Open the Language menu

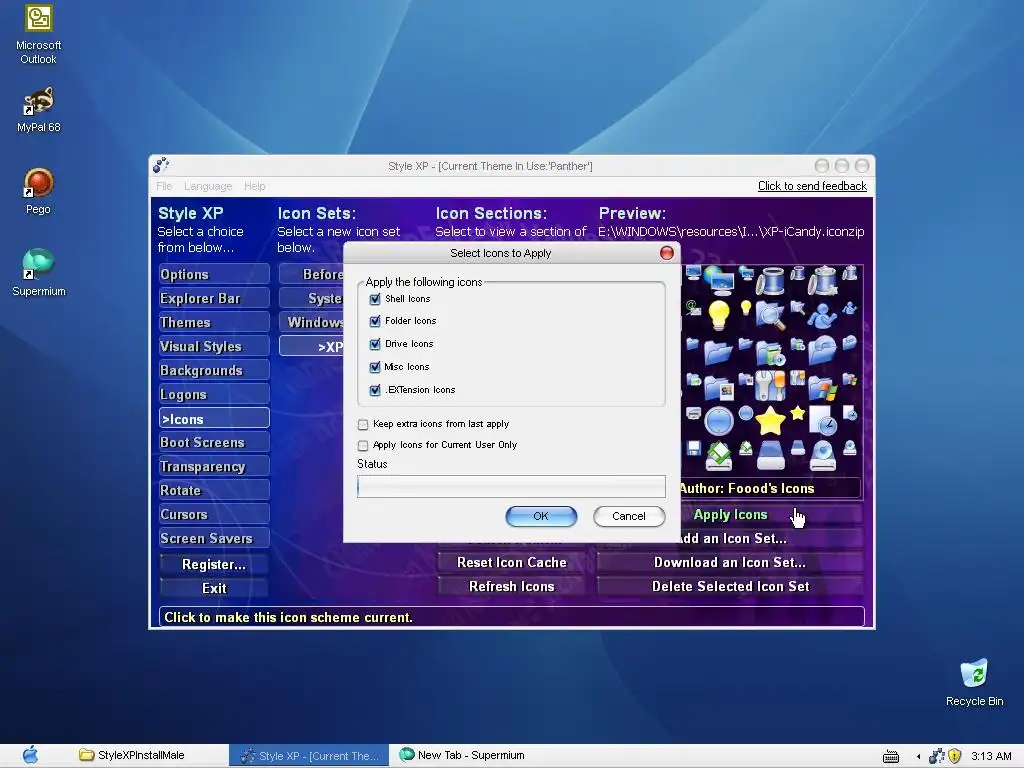[x=208, y=186]
